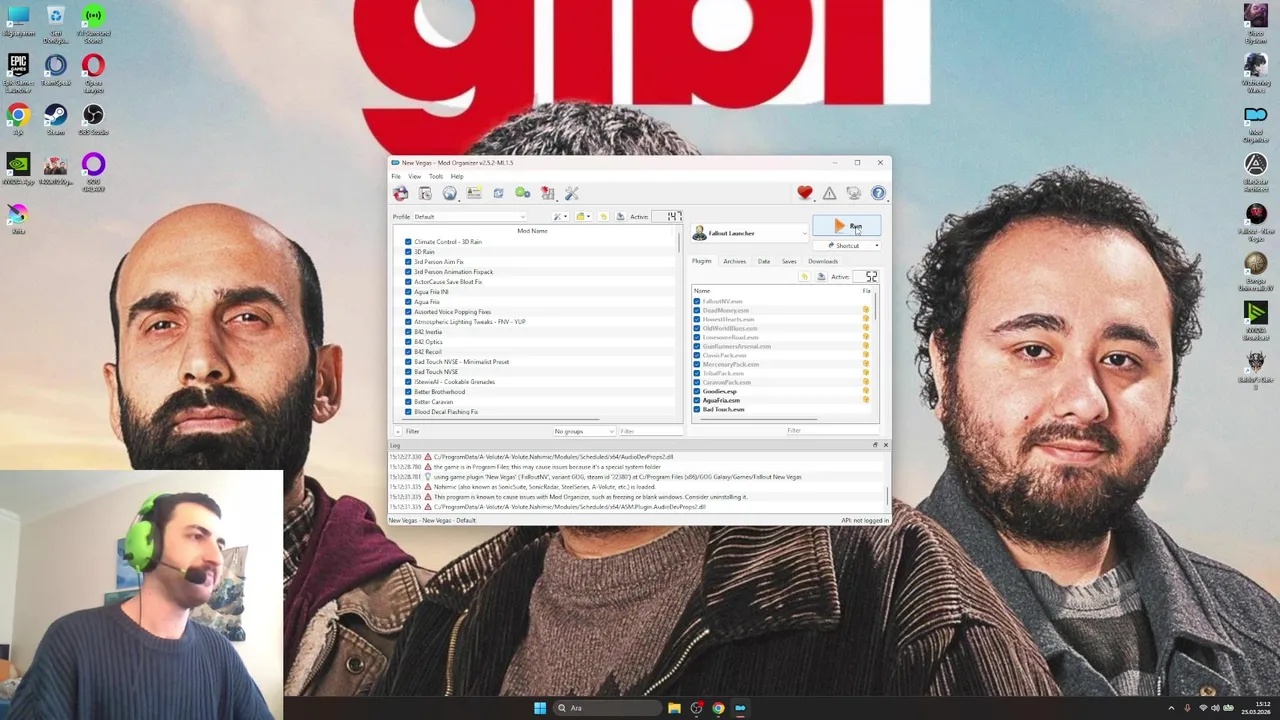Open the Executables gears icon
This screenshot has height=720, width=1280.
(x=522, y=193)
